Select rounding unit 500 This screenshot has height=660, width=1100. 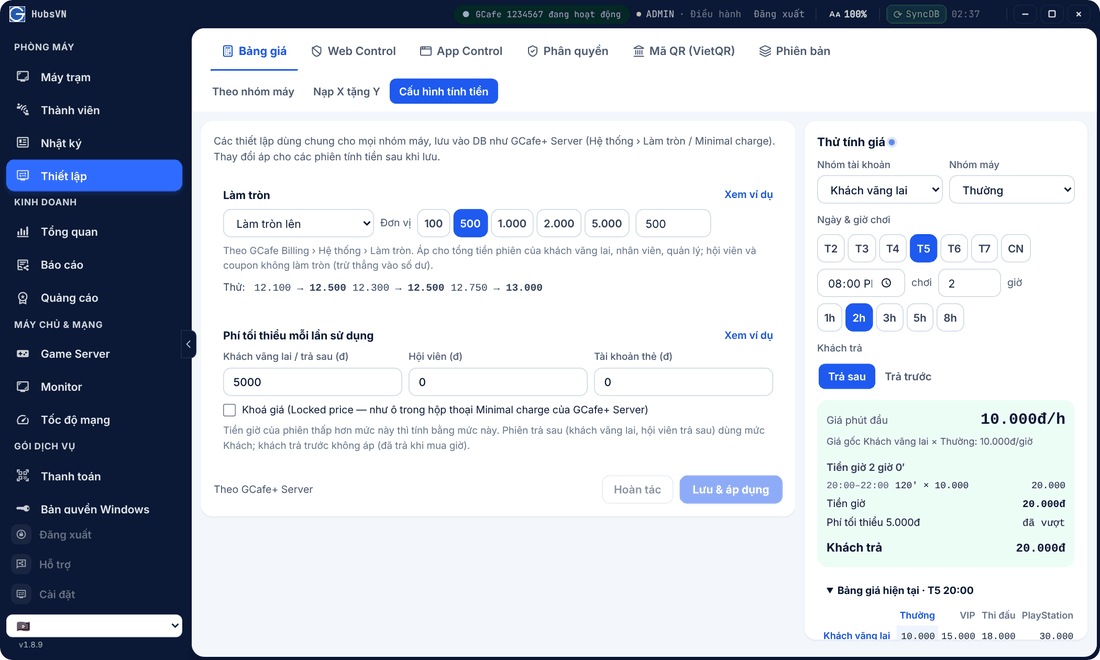coord(470,224)
